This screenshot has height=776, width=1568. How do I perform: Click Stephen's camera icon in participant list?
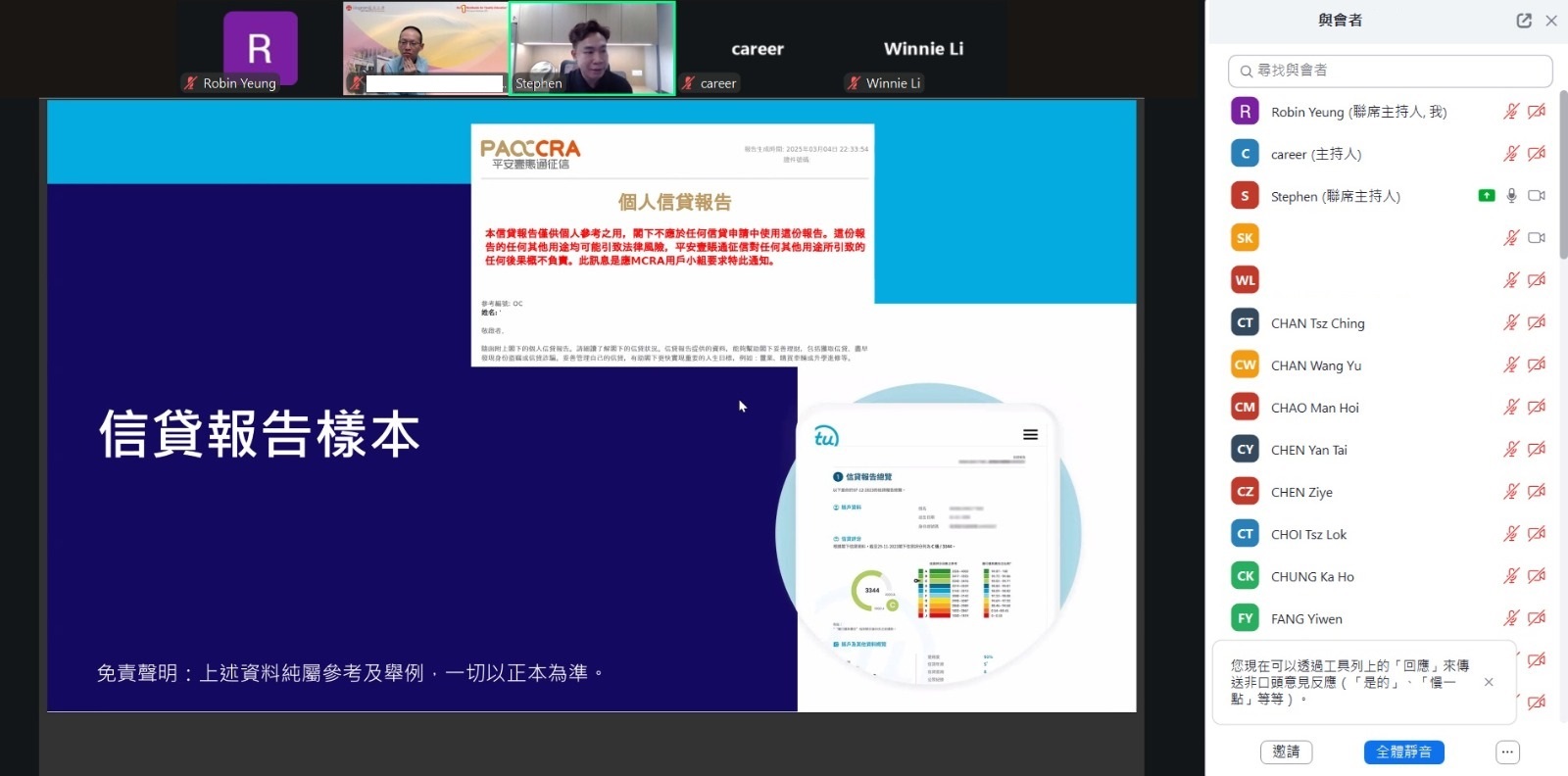(x=1536, y=196)
